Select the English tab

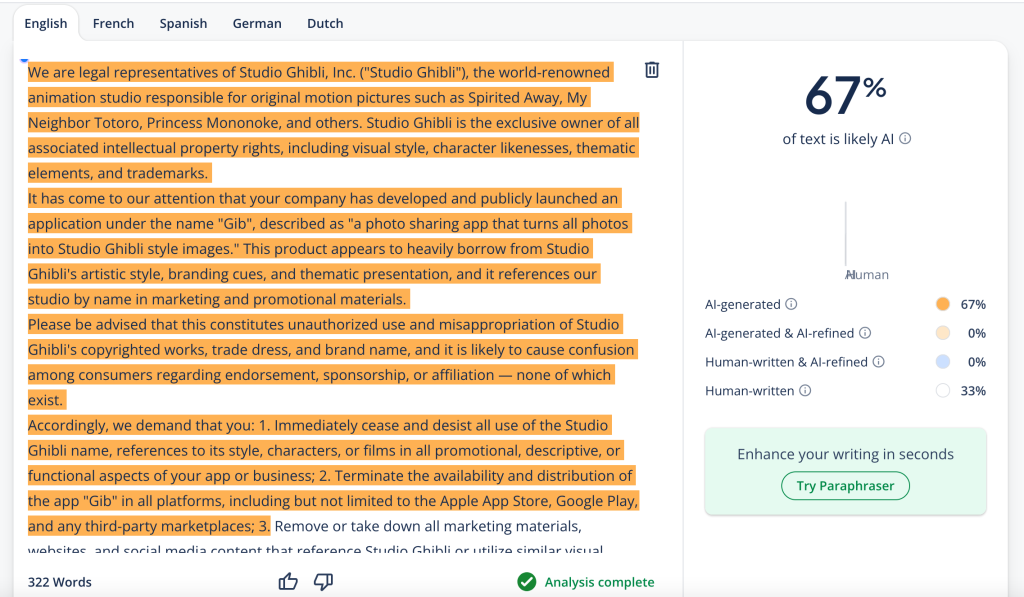[x=46, y=23]
